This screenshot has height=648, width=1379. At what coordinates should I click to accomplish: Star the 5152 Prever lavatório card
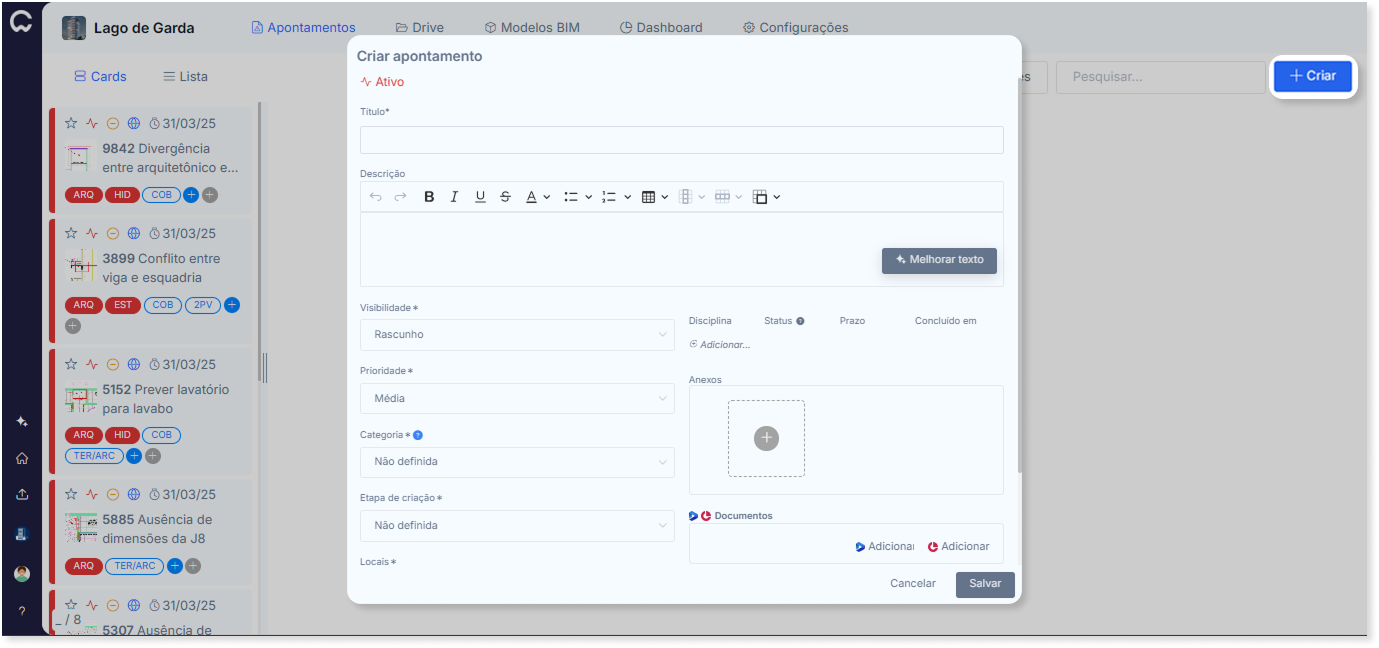71,365
